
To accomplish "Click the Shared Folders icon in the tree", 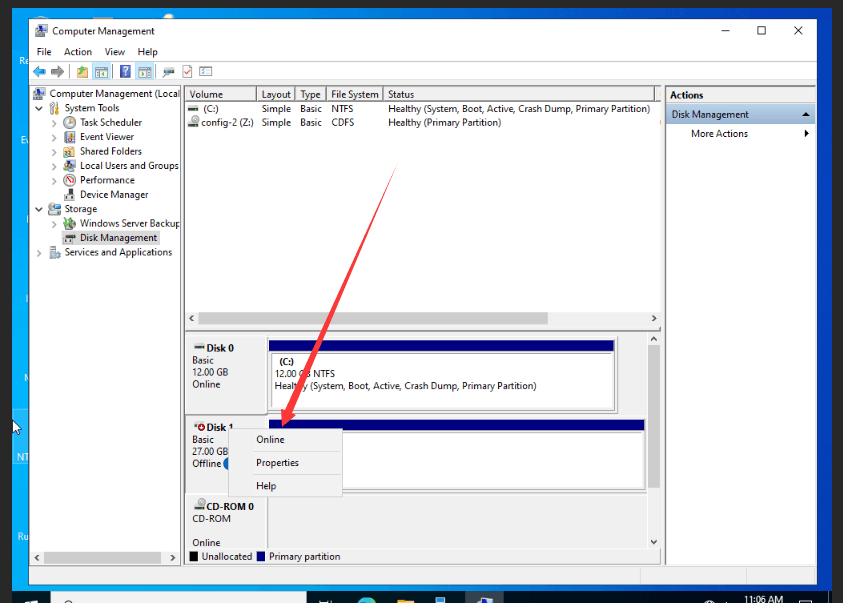I will 69,152.
